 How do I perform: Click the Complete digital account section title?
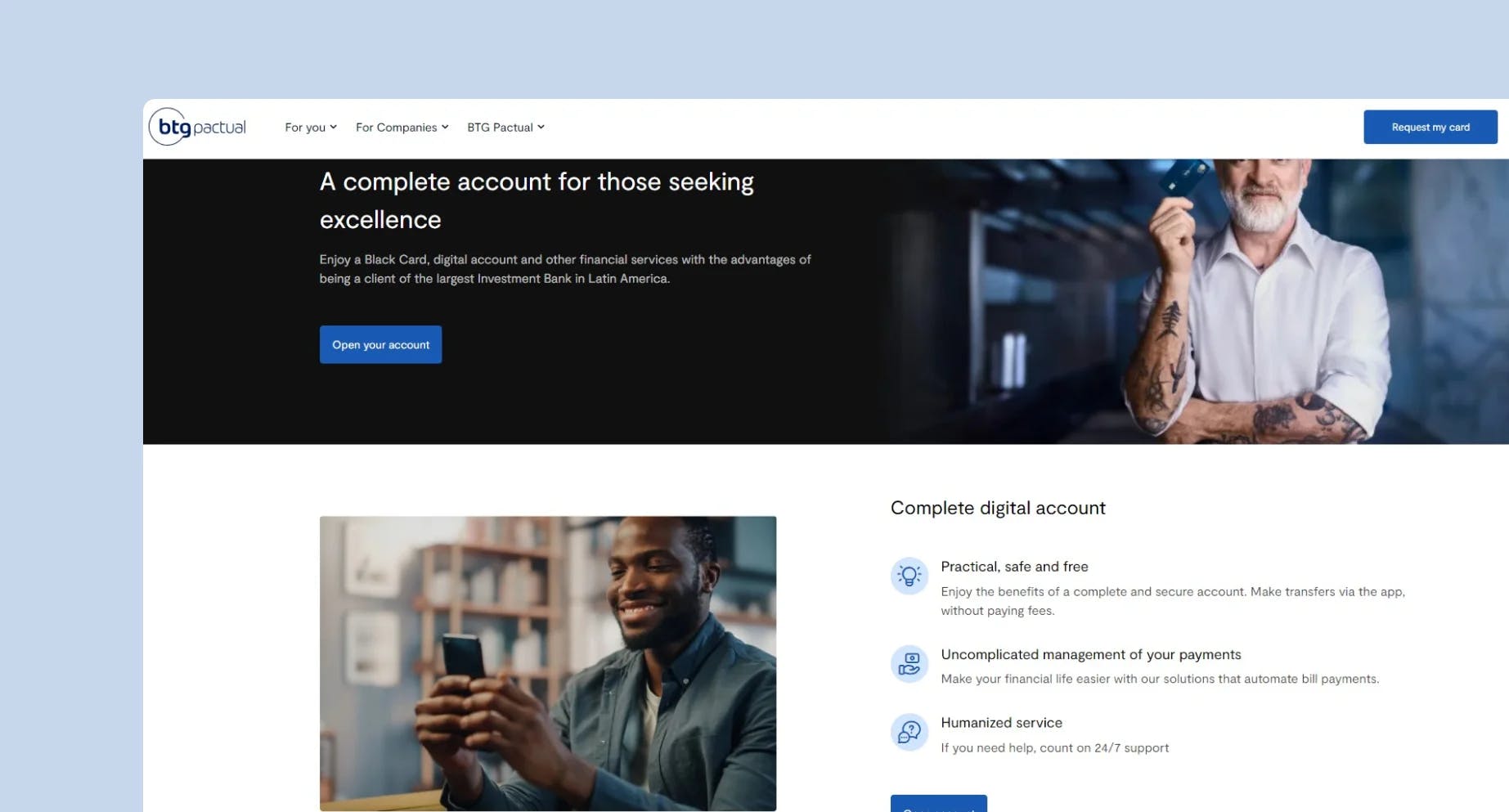tap(998, 508)
